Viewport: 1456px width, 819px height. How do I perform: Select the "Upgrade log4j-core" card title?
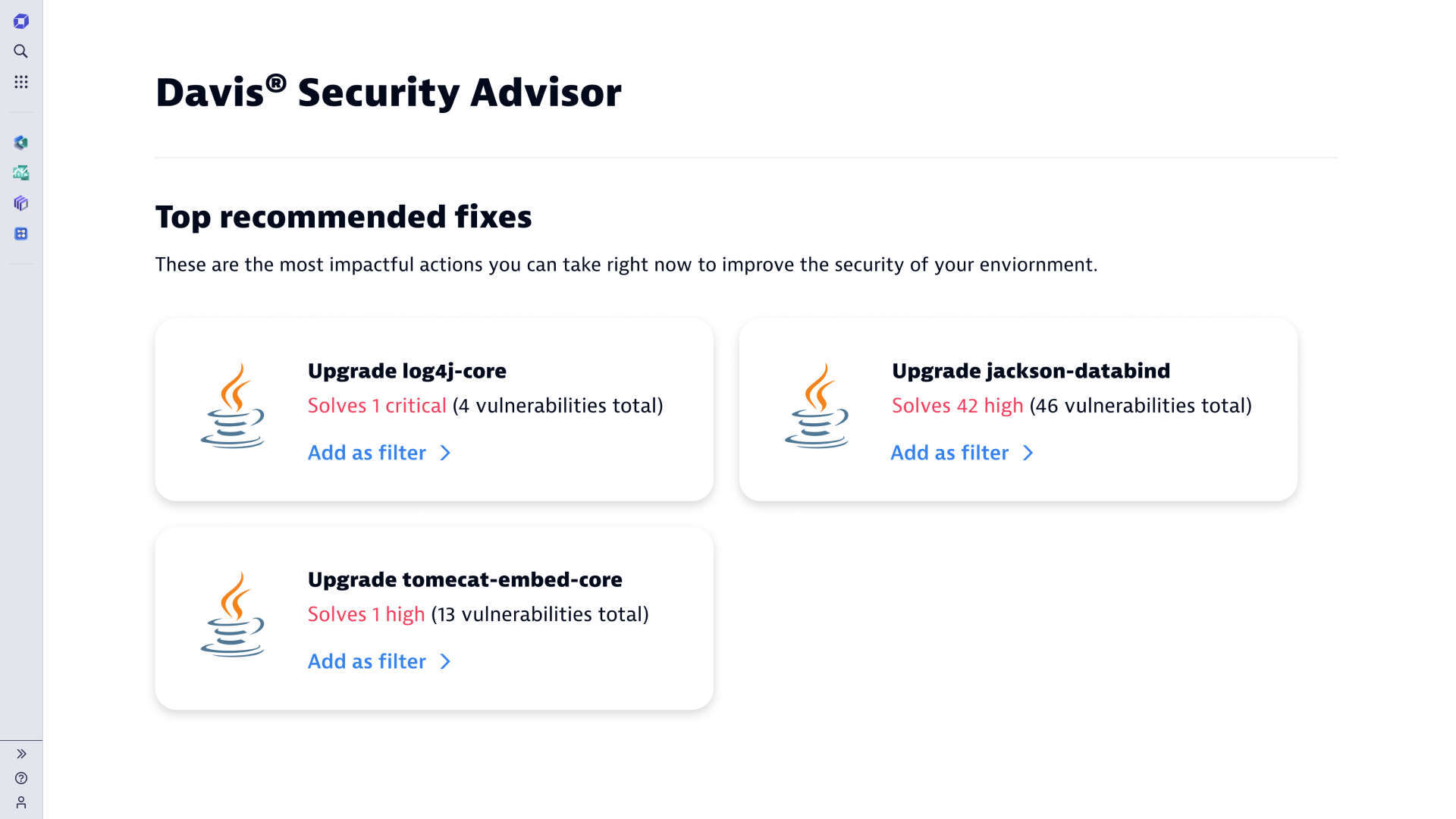(x=406, y=371)
